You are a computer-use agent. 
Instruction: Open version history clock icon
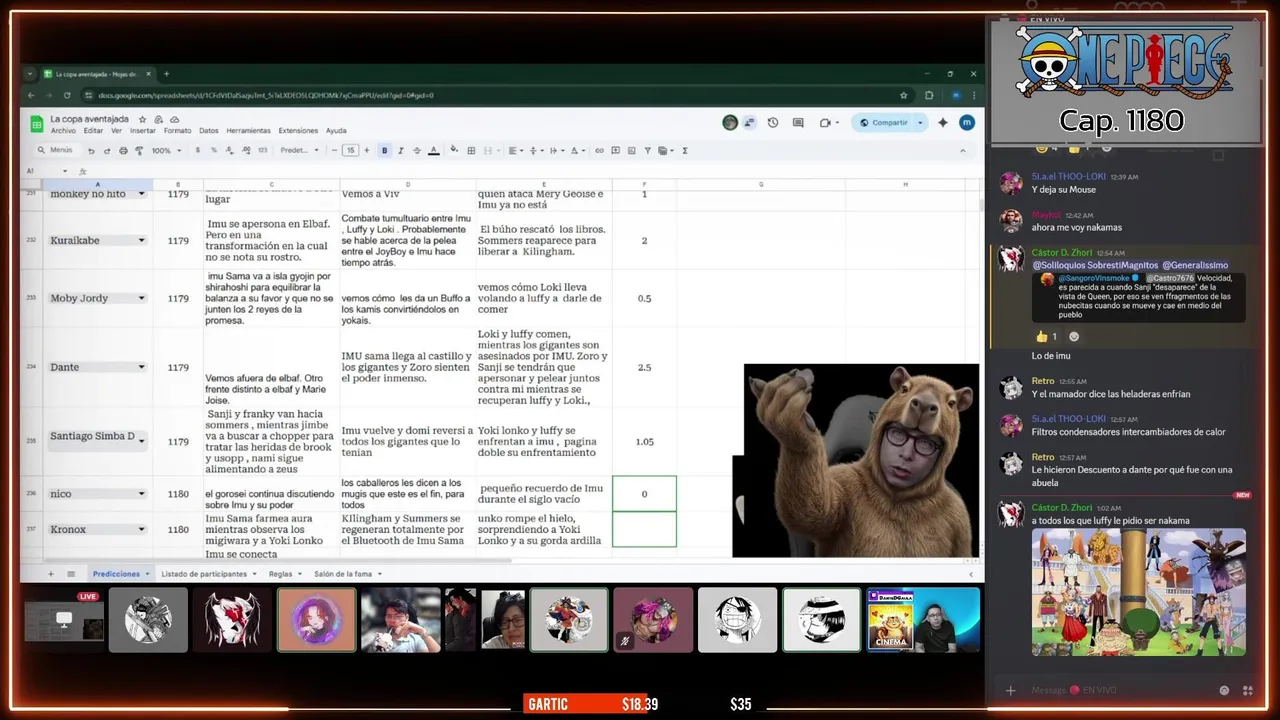(773, 123)
